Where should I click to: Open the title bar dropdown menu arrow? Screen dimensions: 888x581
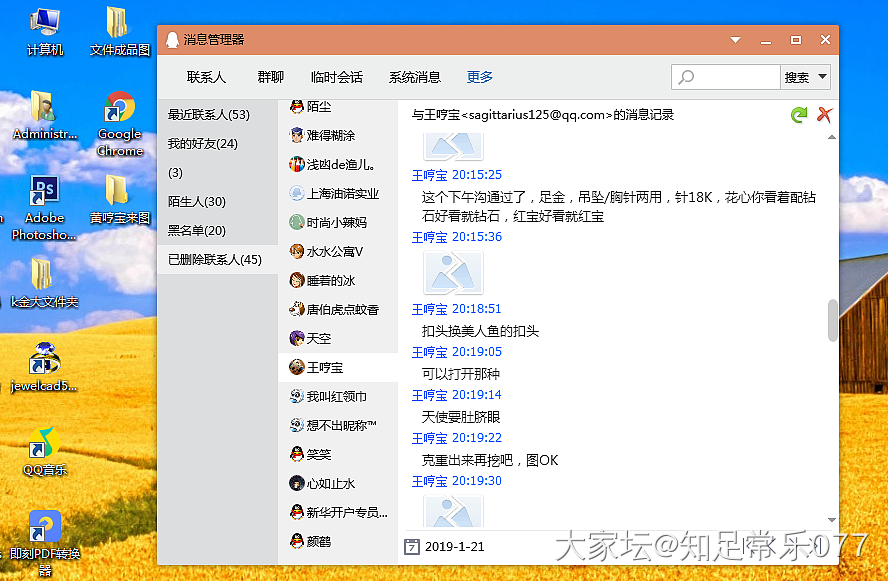(x=736, y=40)
